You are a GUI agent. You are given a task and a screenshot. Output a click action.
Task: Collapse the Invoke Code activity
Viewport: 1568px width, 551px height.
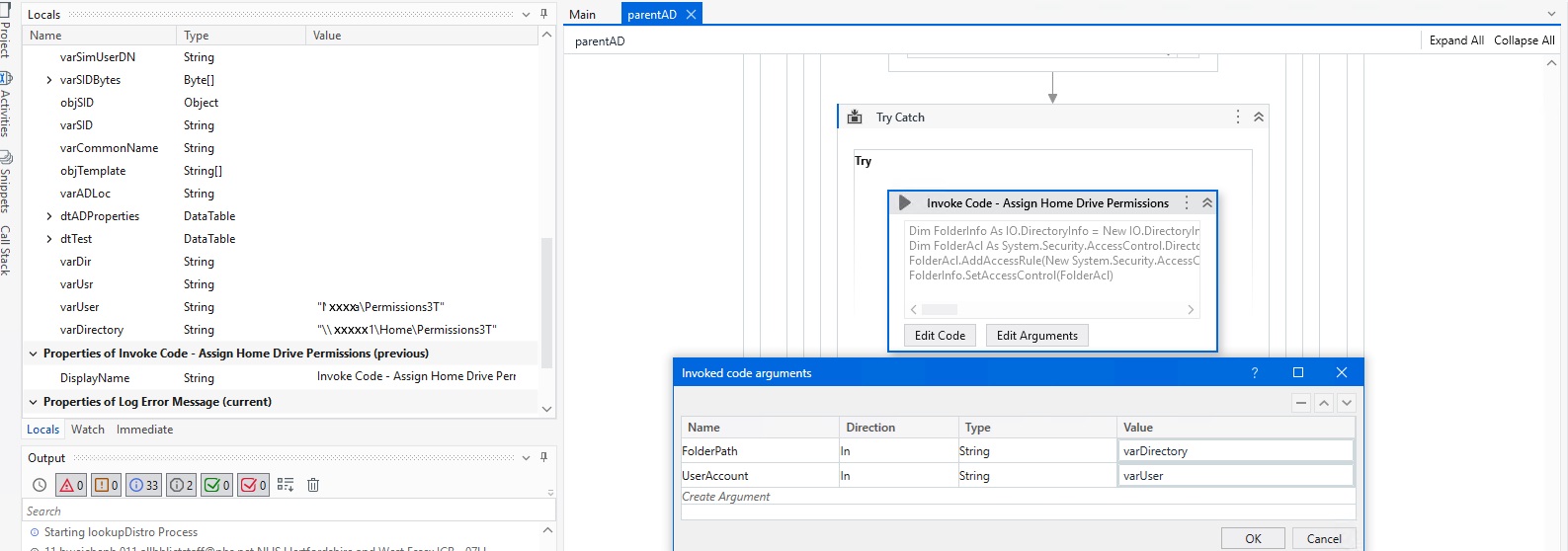tap(1207, 202)
